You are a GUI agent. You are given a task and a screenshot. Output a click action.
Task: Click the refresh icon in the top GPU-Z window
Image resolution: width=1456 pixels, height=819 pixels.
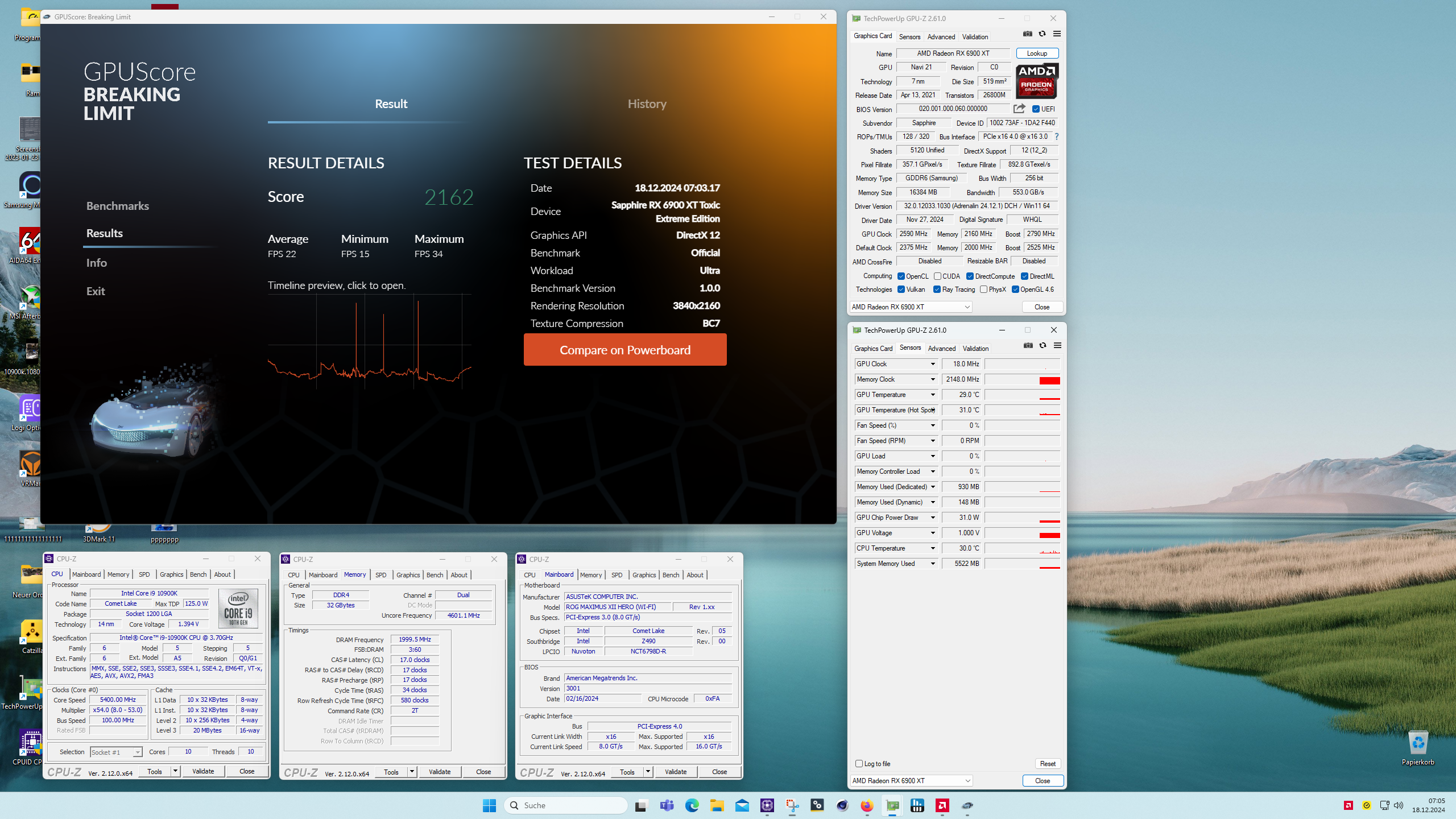1042,34
